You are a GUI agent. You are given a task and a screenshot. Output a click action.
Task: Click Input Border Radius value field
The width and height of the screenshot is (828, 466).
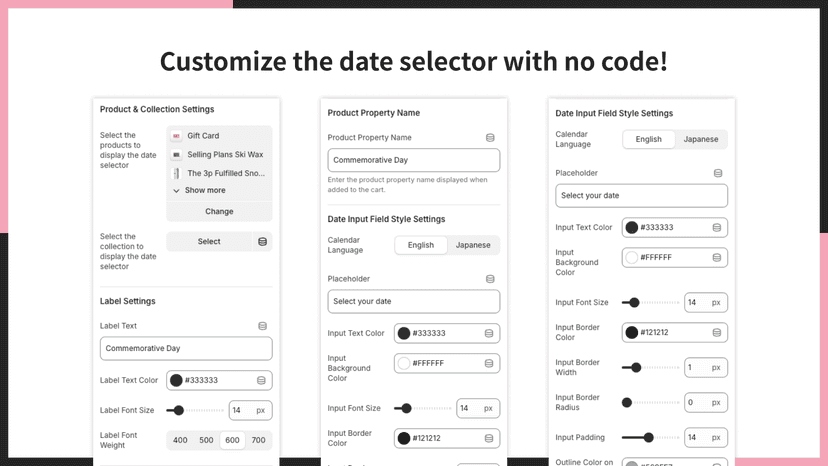[705, 403]
